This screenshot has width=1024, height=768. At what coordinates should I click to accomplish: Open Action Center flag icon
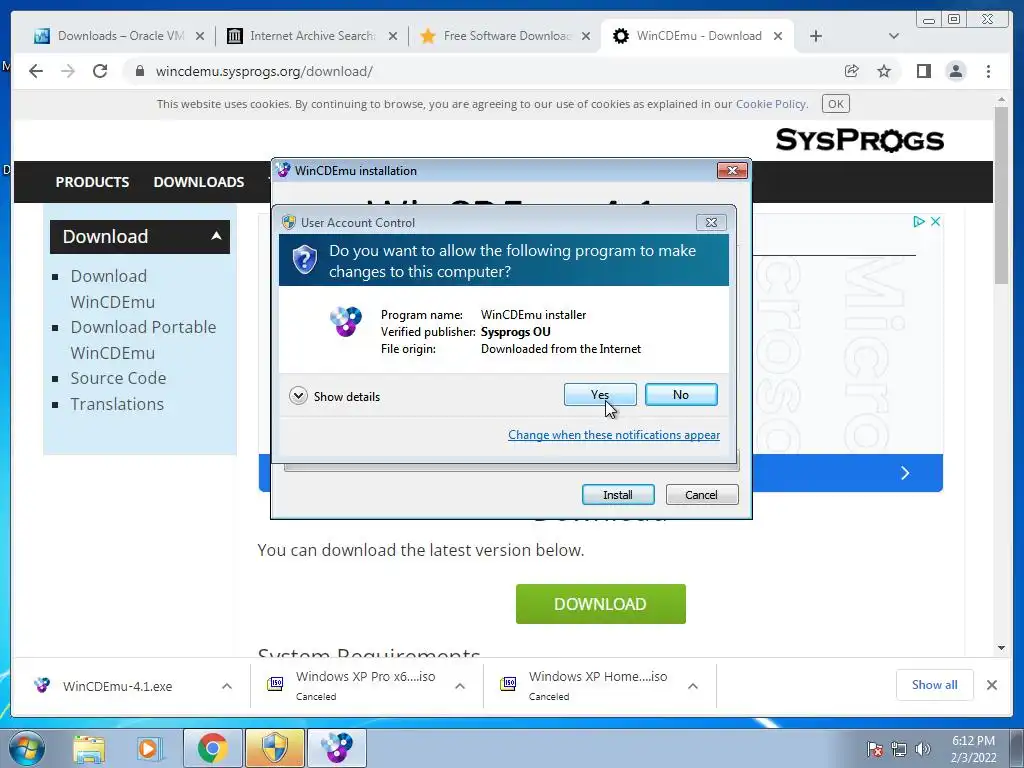(x=874, y=749)
